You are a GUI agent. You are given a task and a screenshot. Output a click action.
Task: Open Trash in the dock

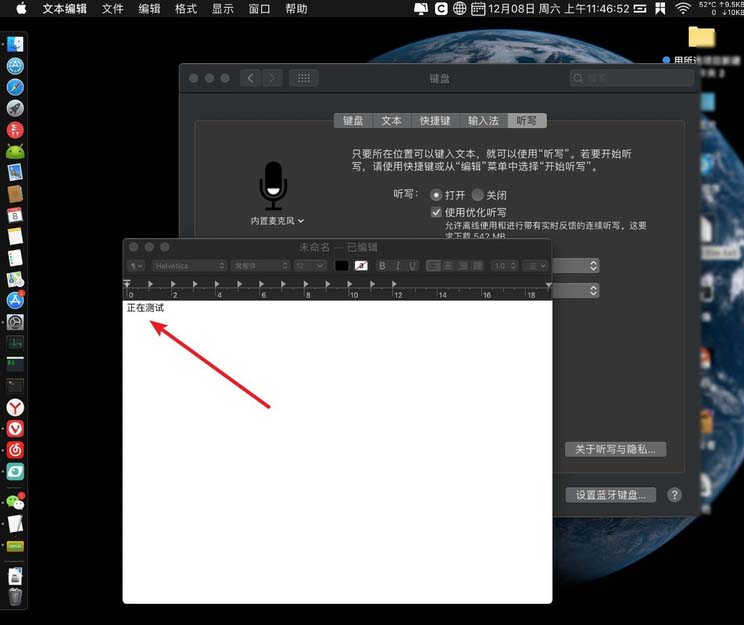coord(15,597)
